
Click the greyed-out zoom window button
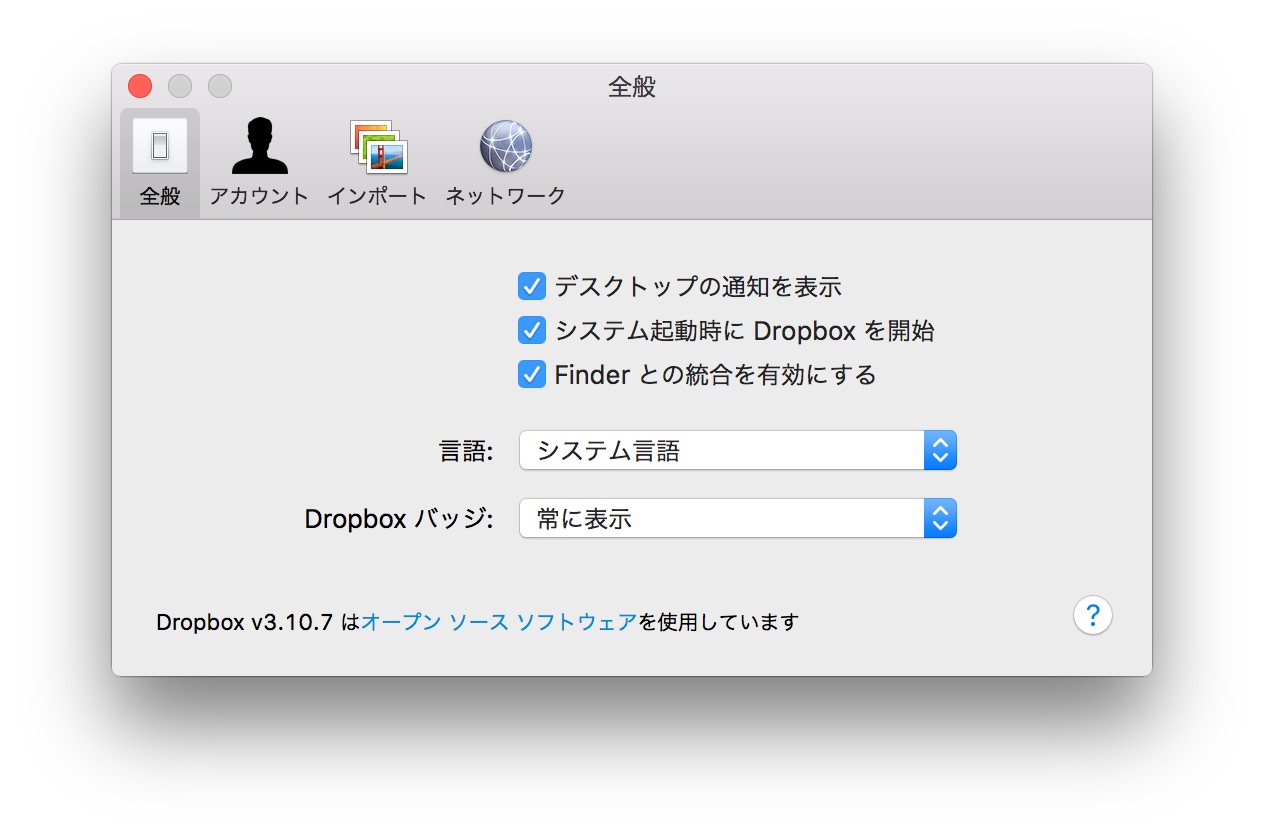click(220, 86)
